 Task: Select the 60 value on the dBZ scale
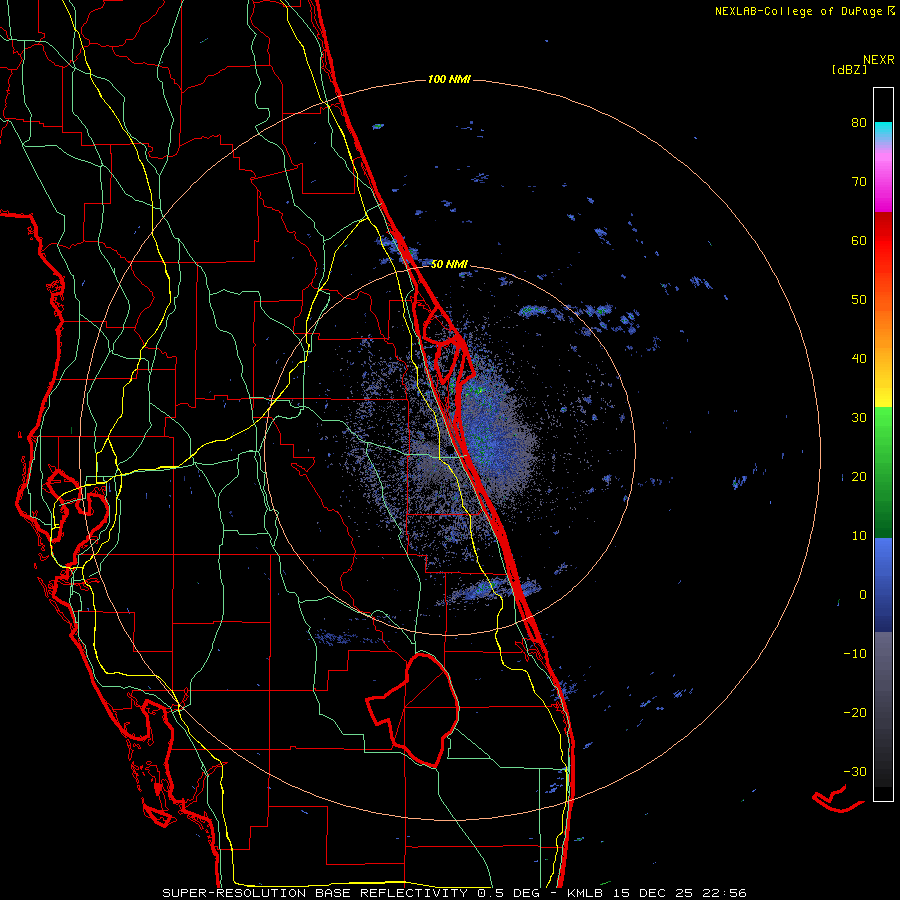[x=859, y=241]
